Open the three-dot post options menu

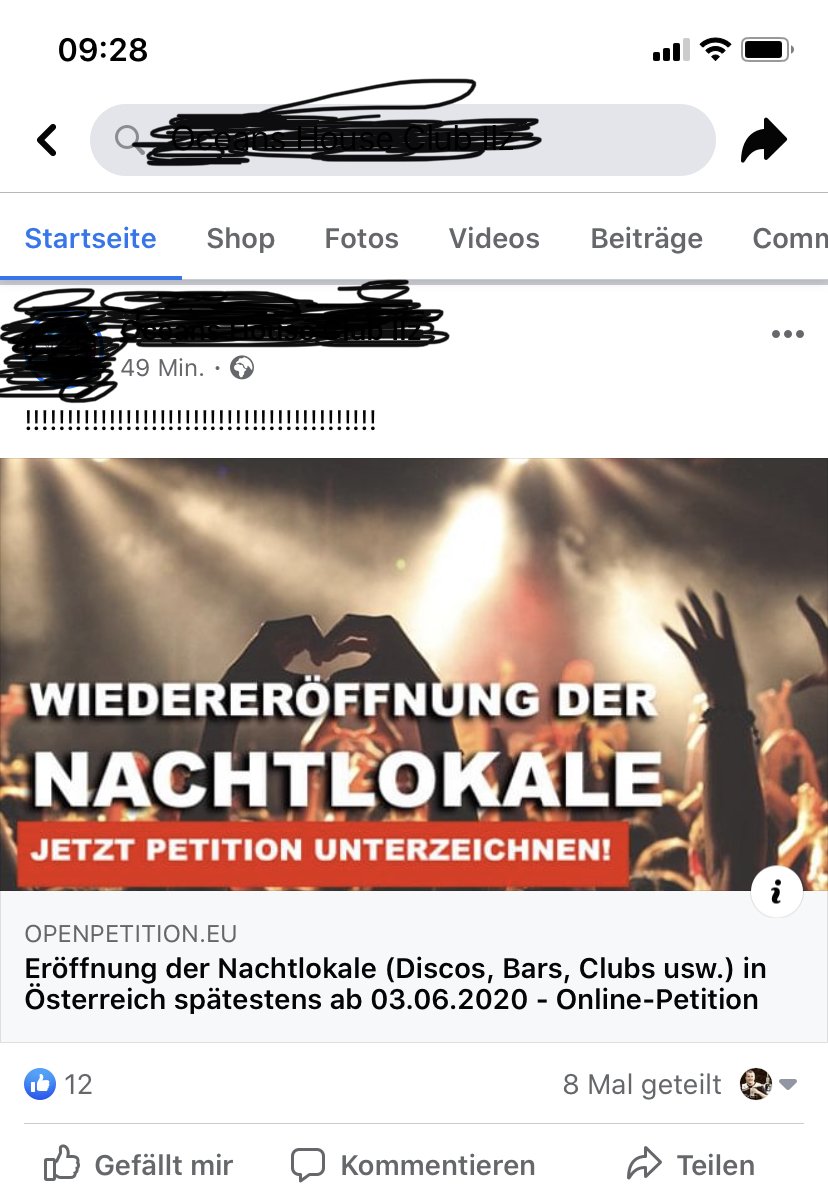click(788, 334)
